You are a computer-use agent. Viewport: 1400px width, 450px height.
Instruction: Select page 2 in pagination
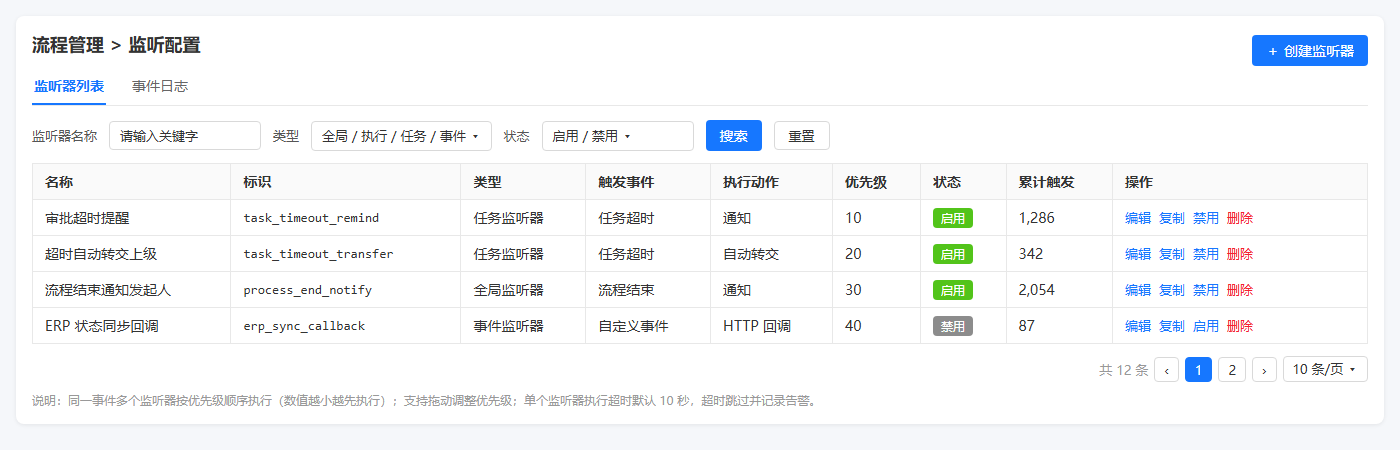(x=1232, y=370)
